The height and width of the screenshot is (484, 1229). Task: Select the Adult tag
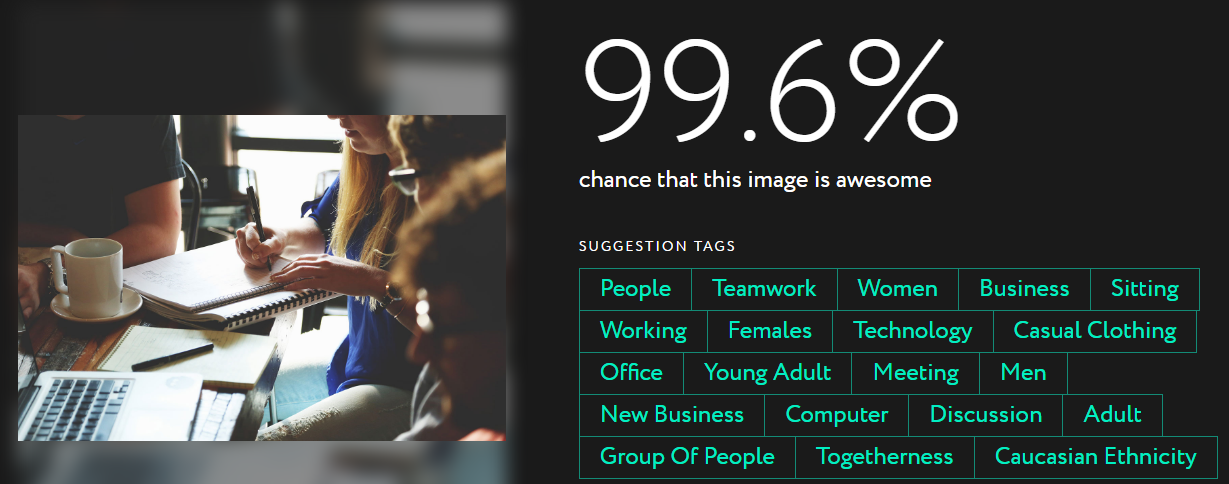(1113, 415)
